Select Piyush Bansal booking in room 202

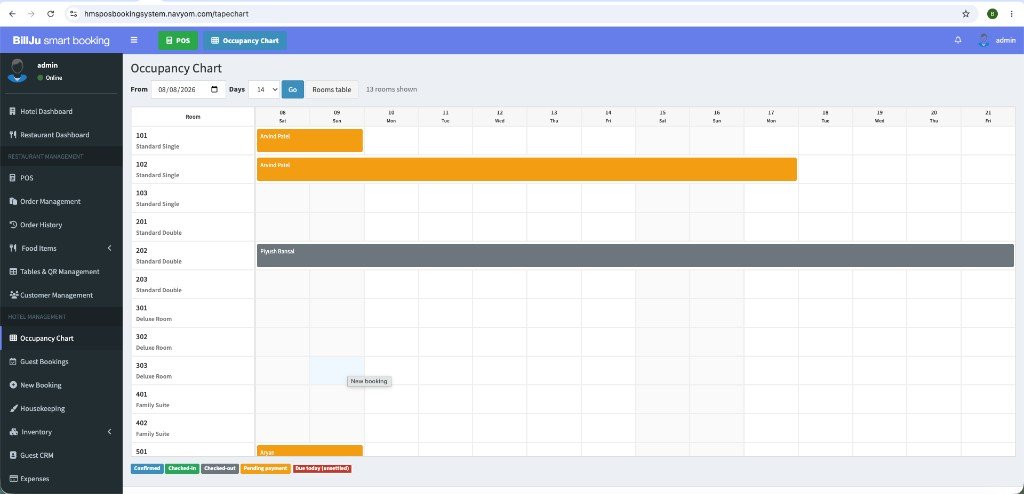tap(635, 255)
